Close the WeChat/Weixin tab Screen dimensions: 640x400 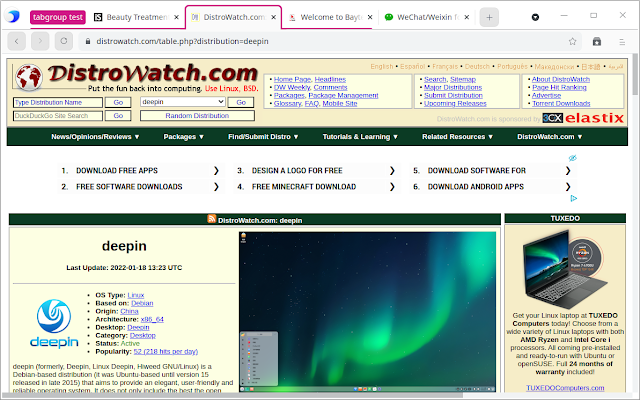click(x=467, y=17)
